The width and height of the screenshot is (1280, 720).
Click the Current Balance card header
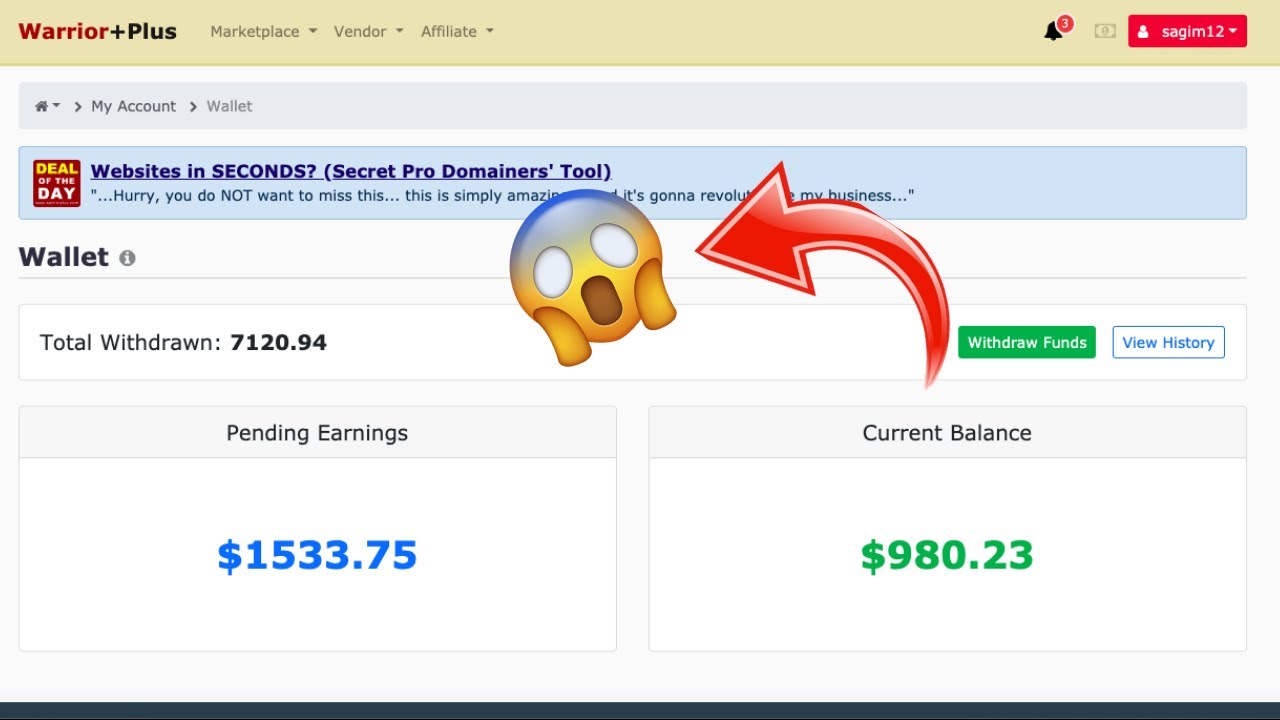[x=947, y=433]
